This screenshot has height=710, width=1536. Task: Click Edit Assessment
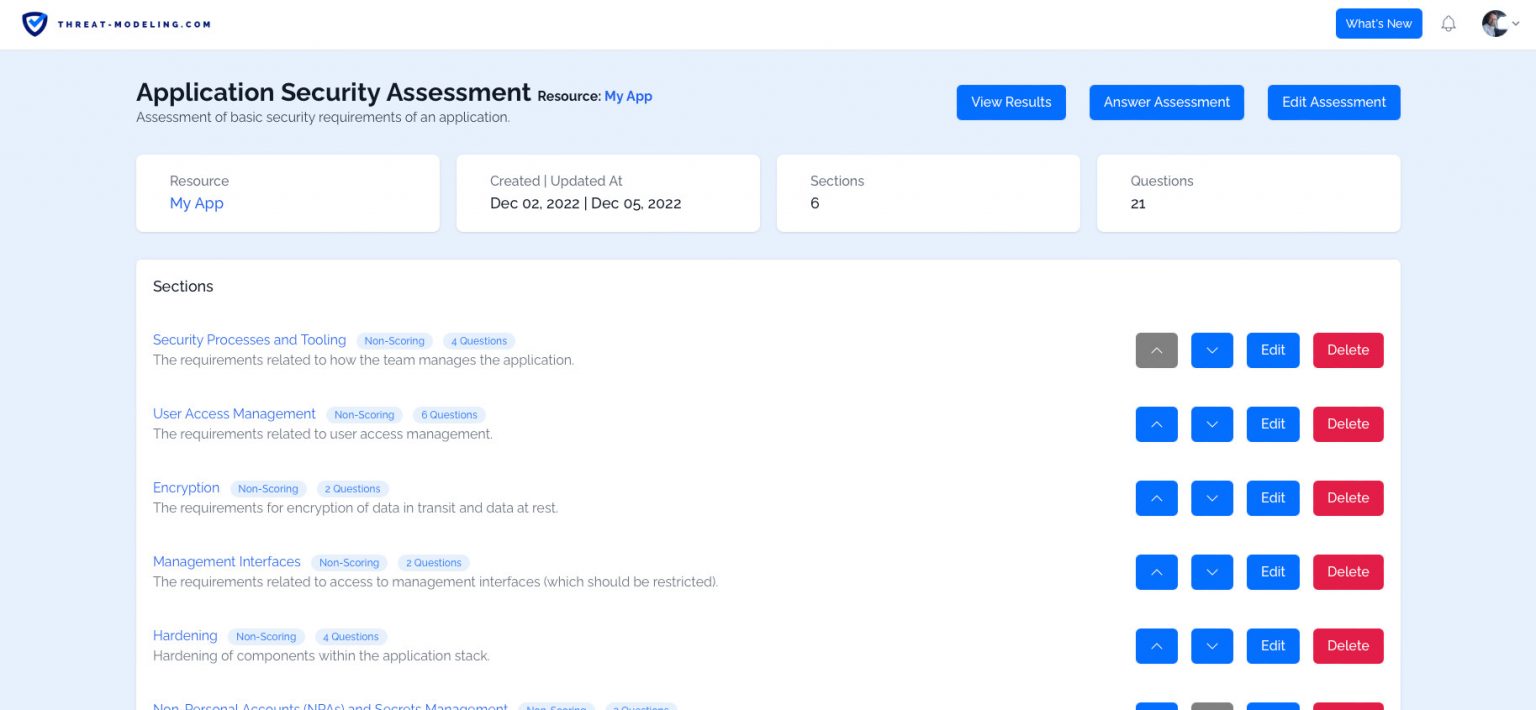[1333, 102]
